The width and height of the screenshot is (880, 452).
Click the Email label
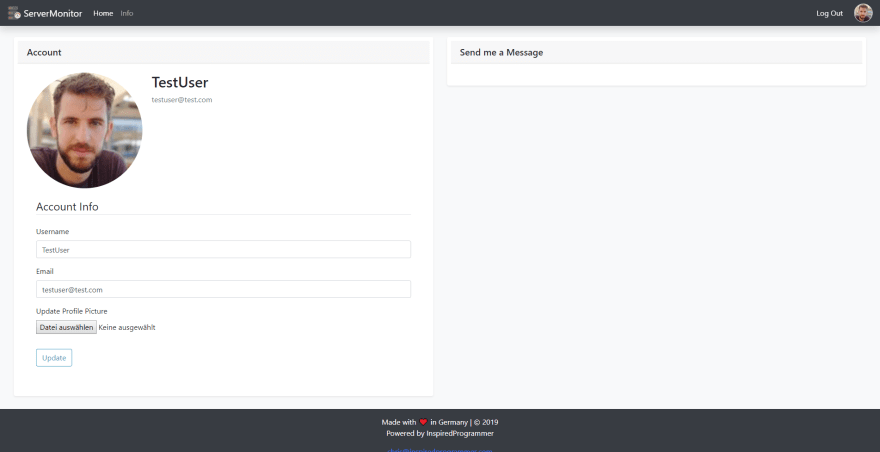coord(45,271)
